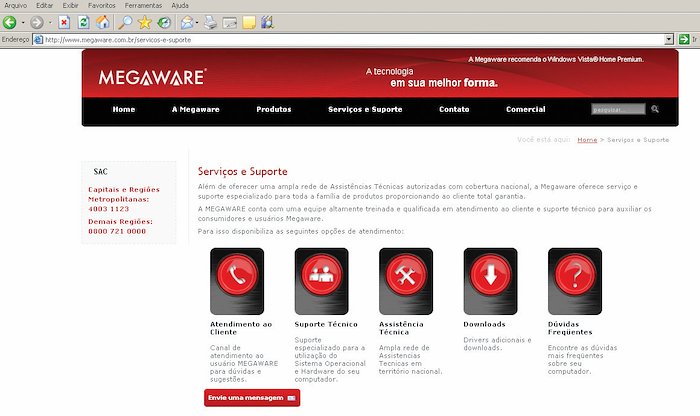Go to the browser home page icon

point(103,22)
